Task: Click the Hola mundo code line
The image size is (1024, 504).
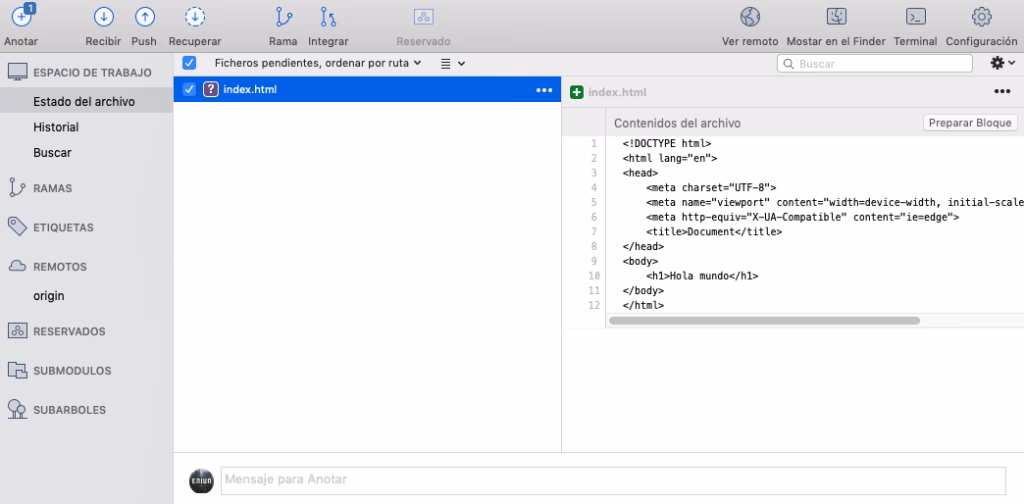Action: point(702,276)
